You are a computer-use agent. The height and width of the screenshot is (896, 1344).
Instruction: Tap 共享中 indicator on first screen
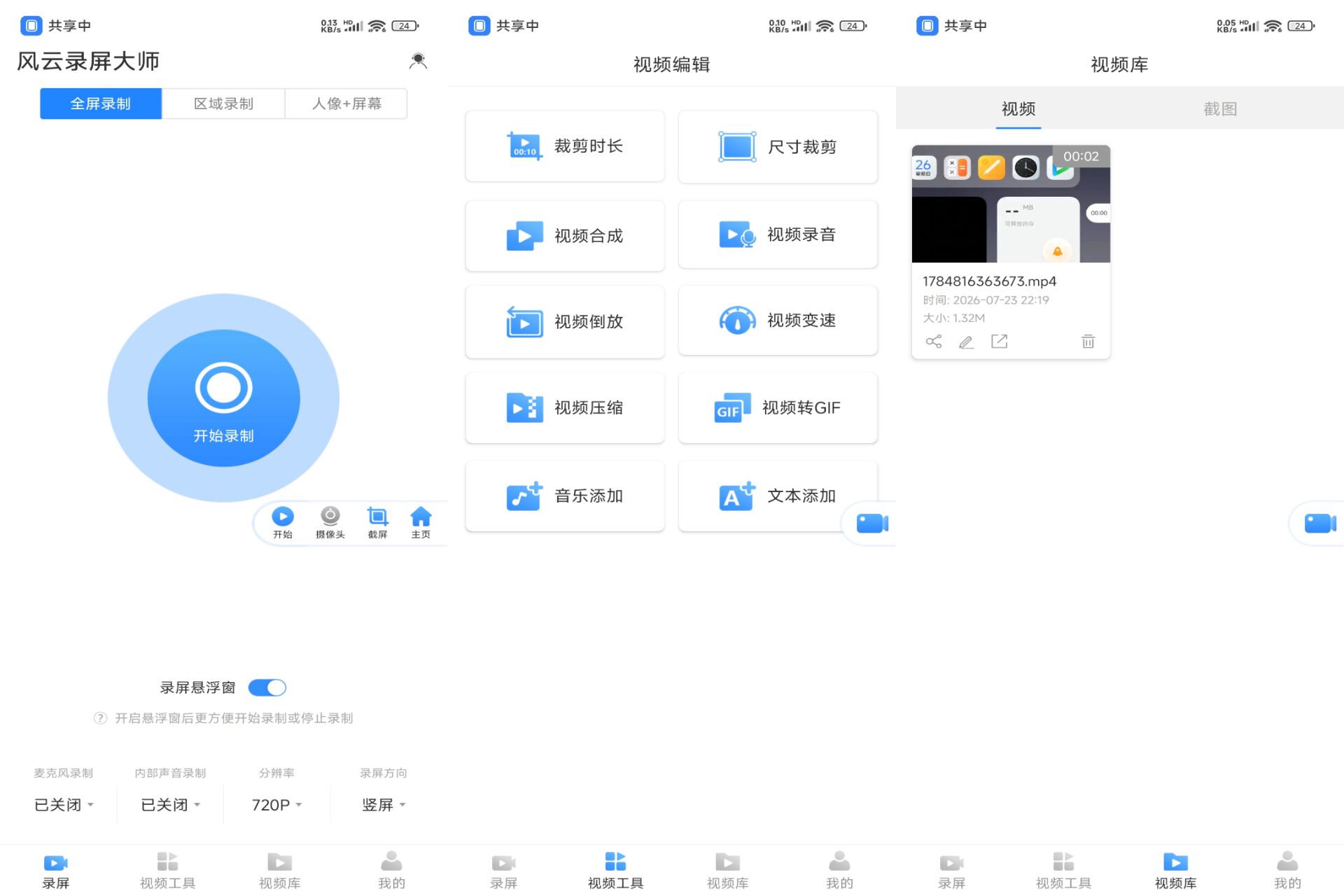coord(56,26)
